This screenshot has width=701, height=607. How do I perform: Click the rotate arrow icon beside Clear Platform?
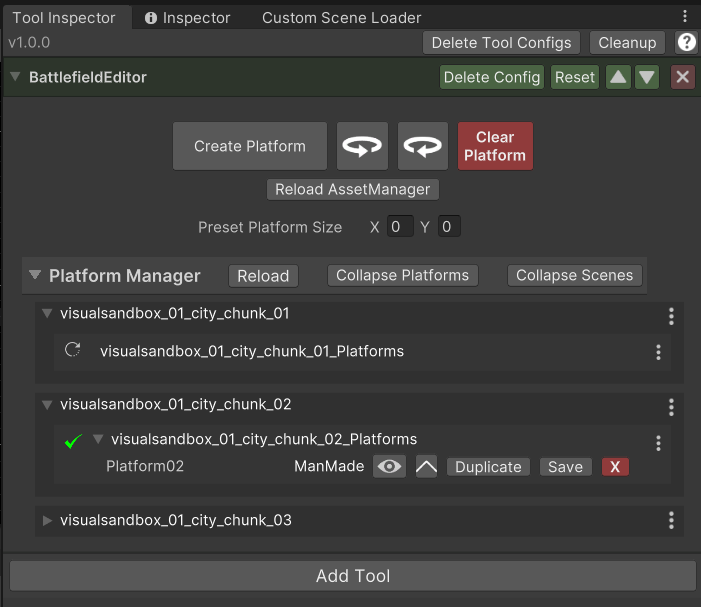coord(422,146)
